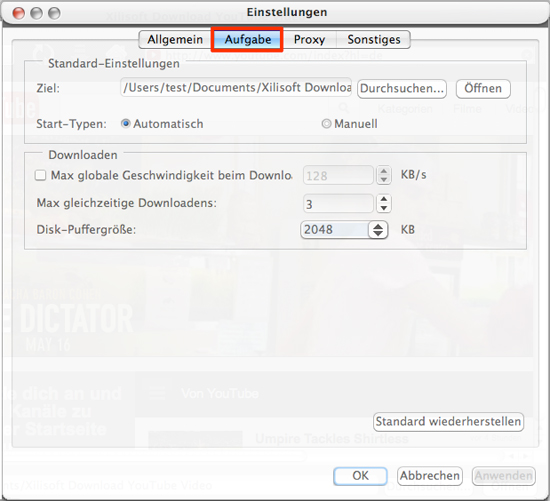550x501 pixels.
Task: Click the simultaneous downloads stepper arrows
Action: [x=384, y=203]
